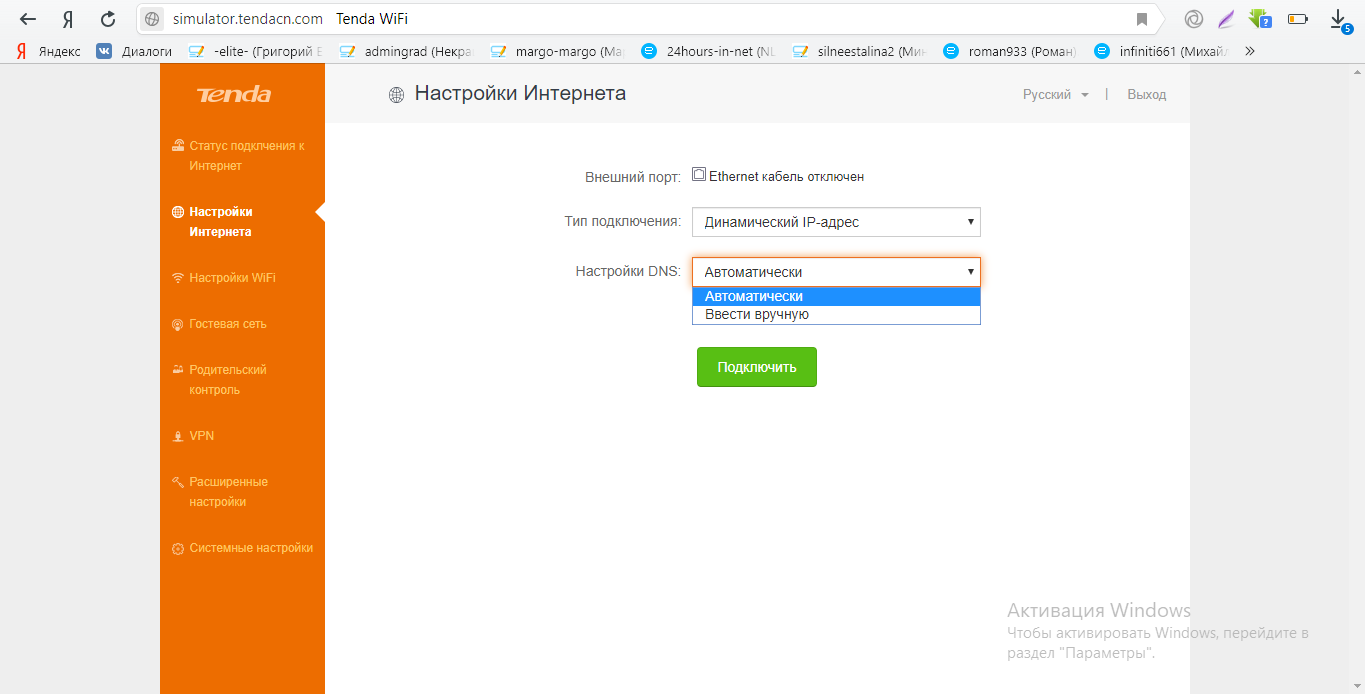Viewport: 1365px width, 694px height.
Task: Open Yandex home via the Я icon
Action: pyautogui.click(x=68, y=19)
